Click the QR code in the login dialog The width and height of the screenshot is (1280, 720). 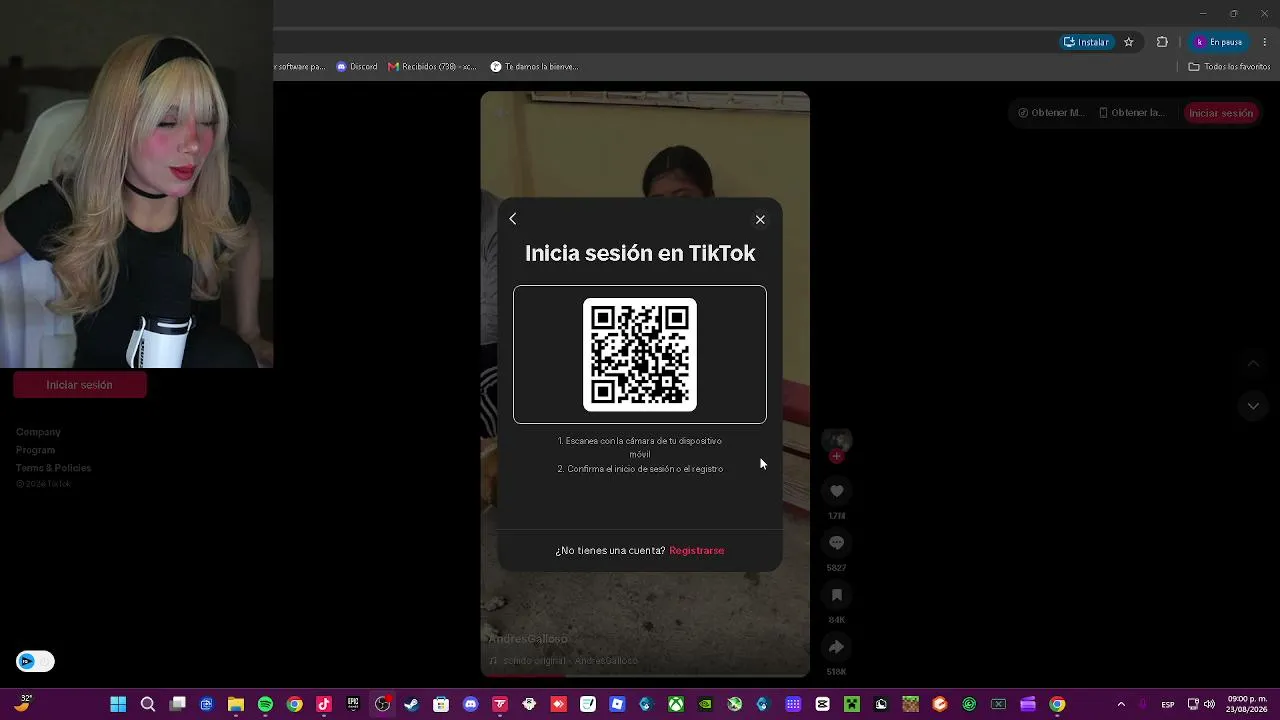point(640,354)
